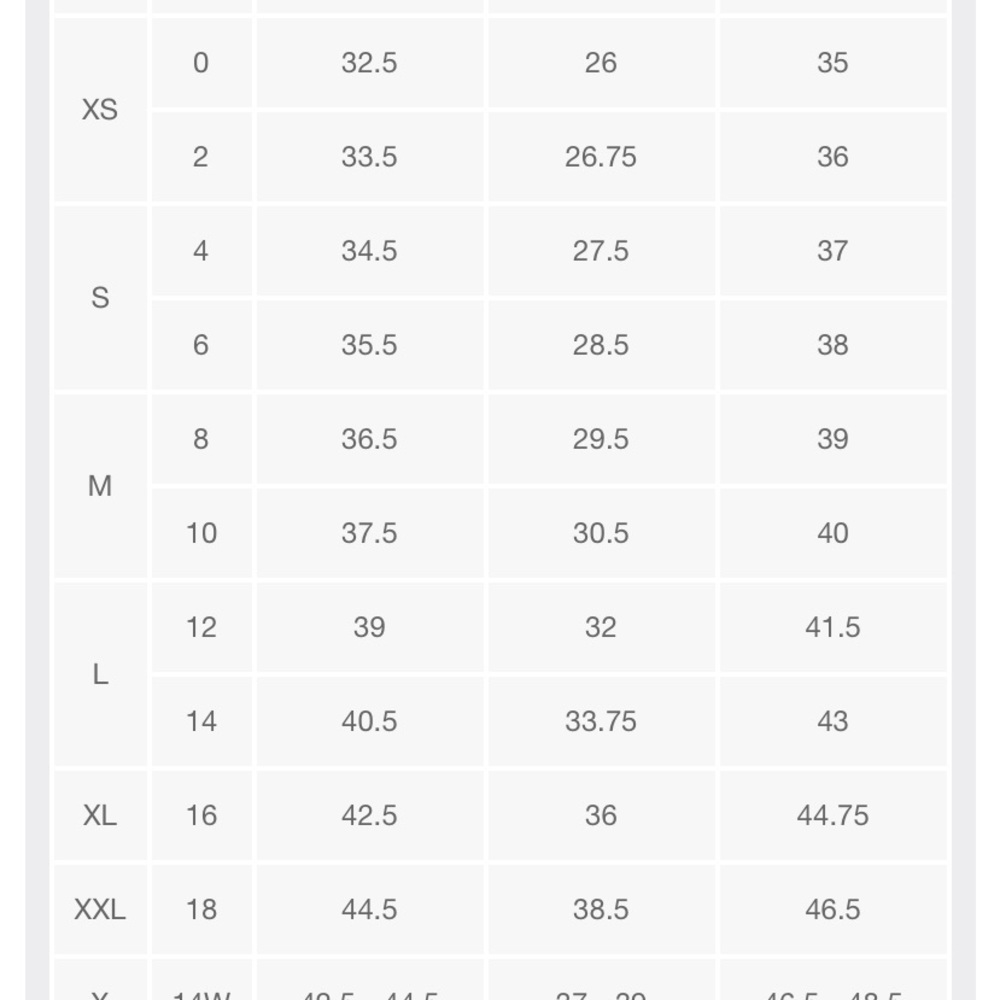Click the 37.5 measurement cell
Viewport: 1000px width, 1000px height.
pos(369,533)
